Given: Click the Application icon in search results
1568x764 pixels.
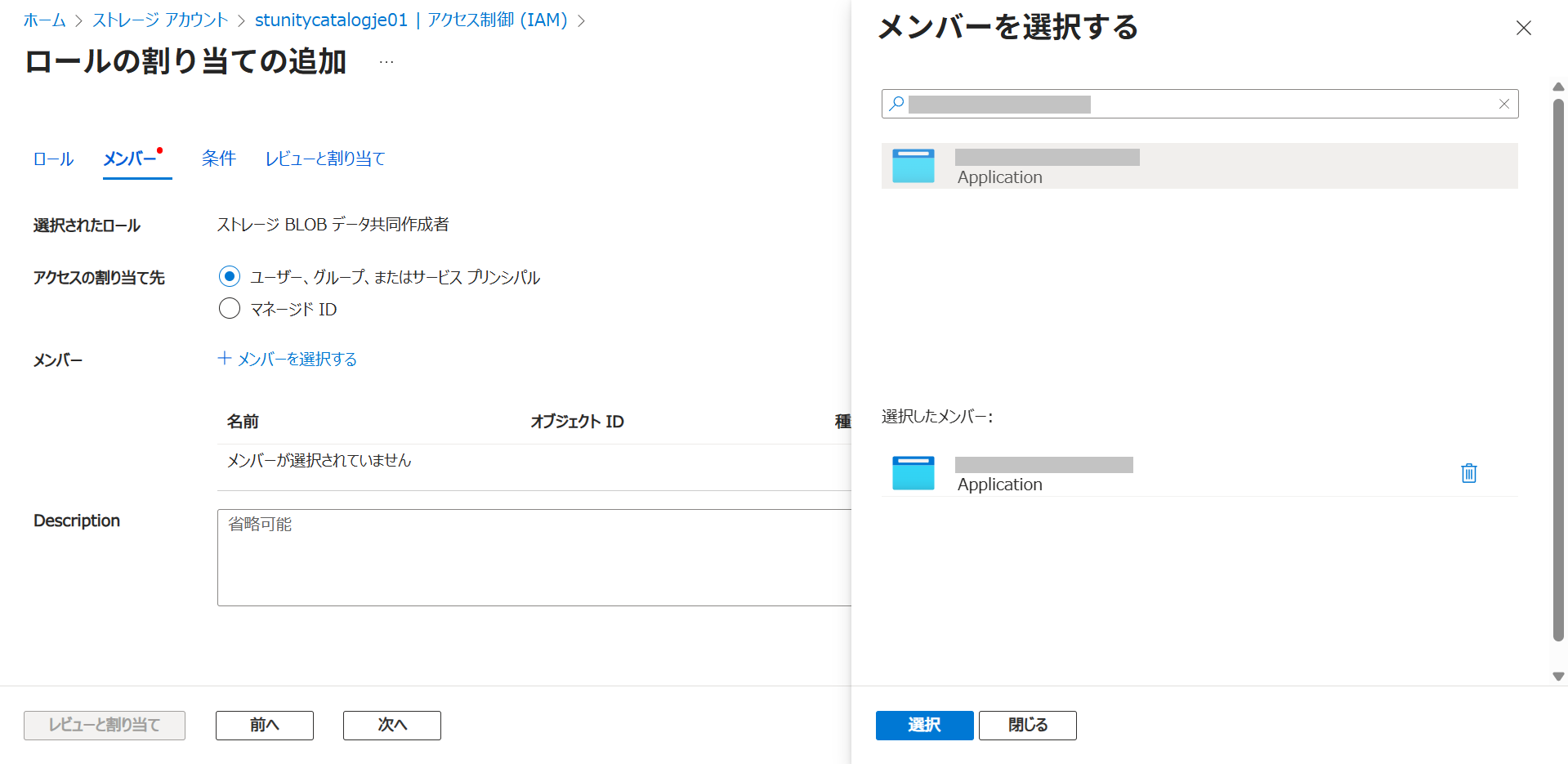Looking at the screenshot, I should [913, 166].
